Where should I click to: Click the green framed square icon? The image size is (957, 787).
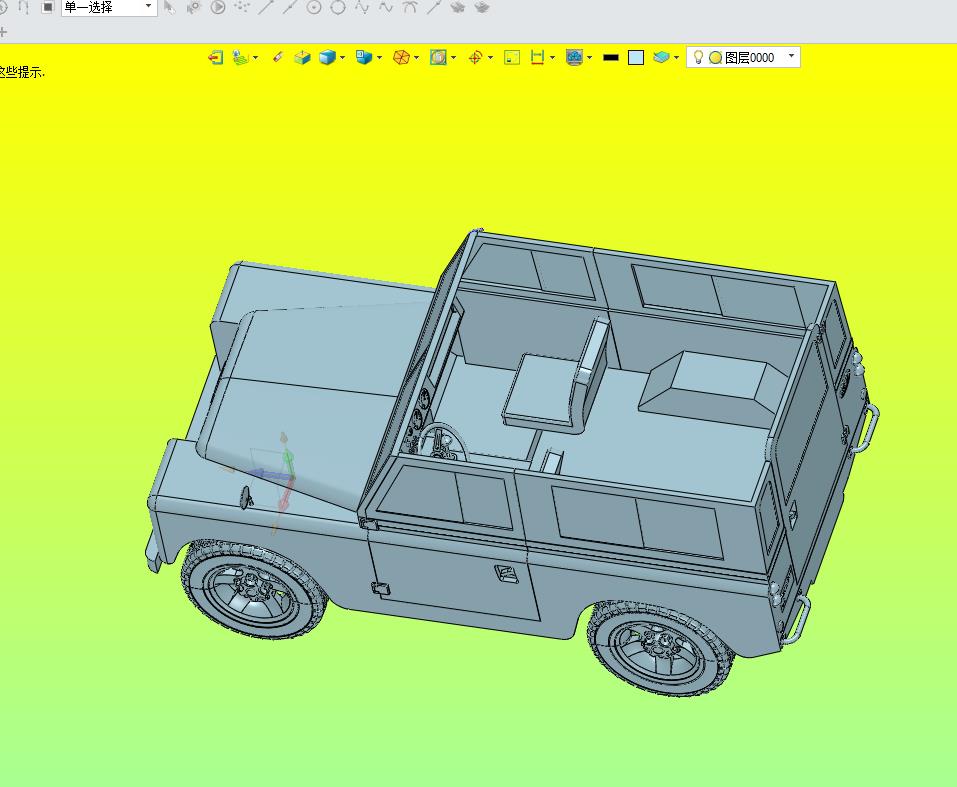pos(512,57)
